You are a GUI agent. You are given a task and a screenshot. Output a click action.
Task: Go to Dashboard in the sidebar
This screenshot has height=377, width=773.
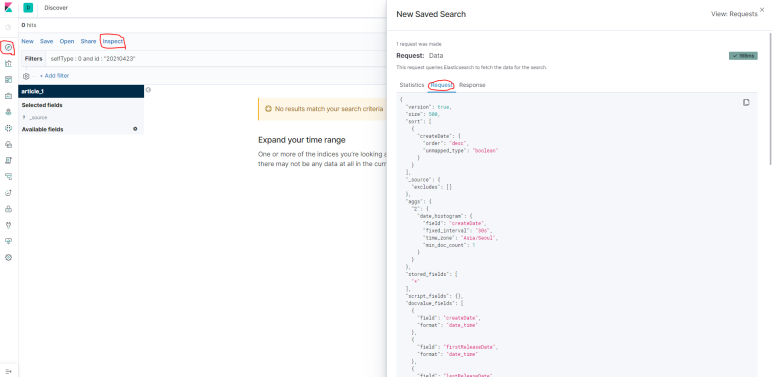8,80
